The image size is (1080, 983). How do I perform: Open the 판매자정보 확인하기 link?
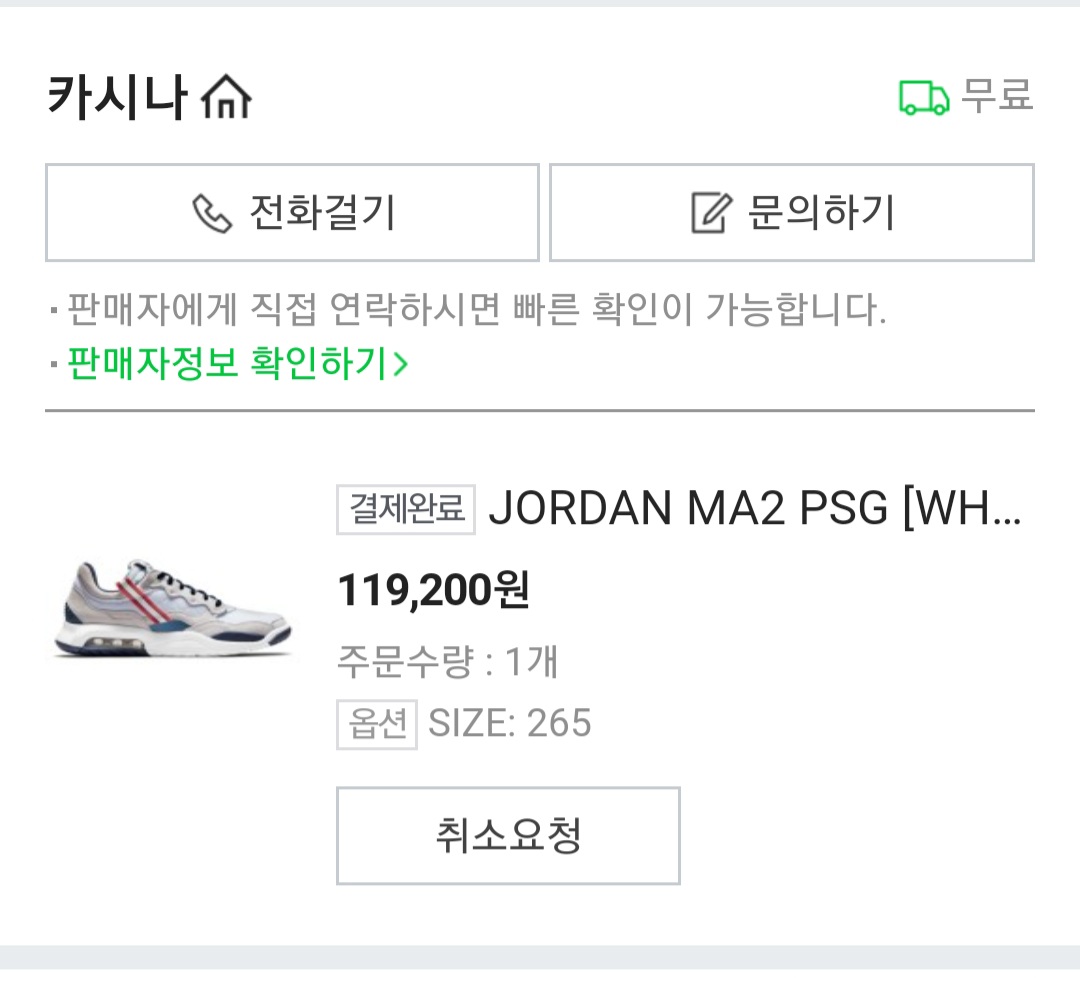click(x=226, y=363)
